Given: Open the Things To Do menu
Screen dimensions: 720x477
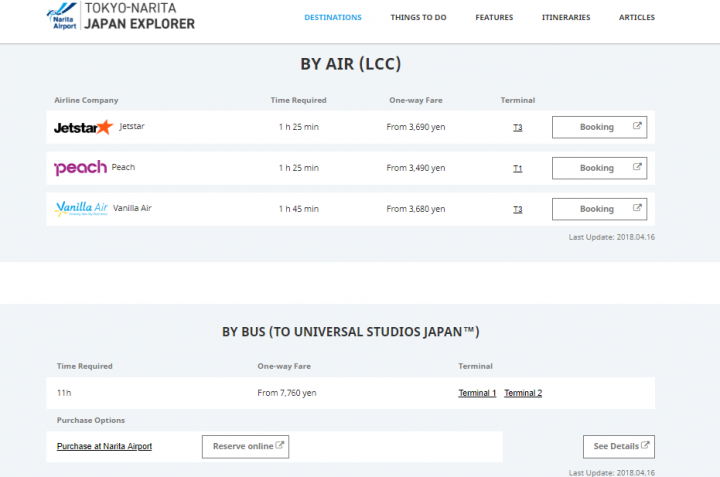Looking at the screenshot, I should click(418, 17).
